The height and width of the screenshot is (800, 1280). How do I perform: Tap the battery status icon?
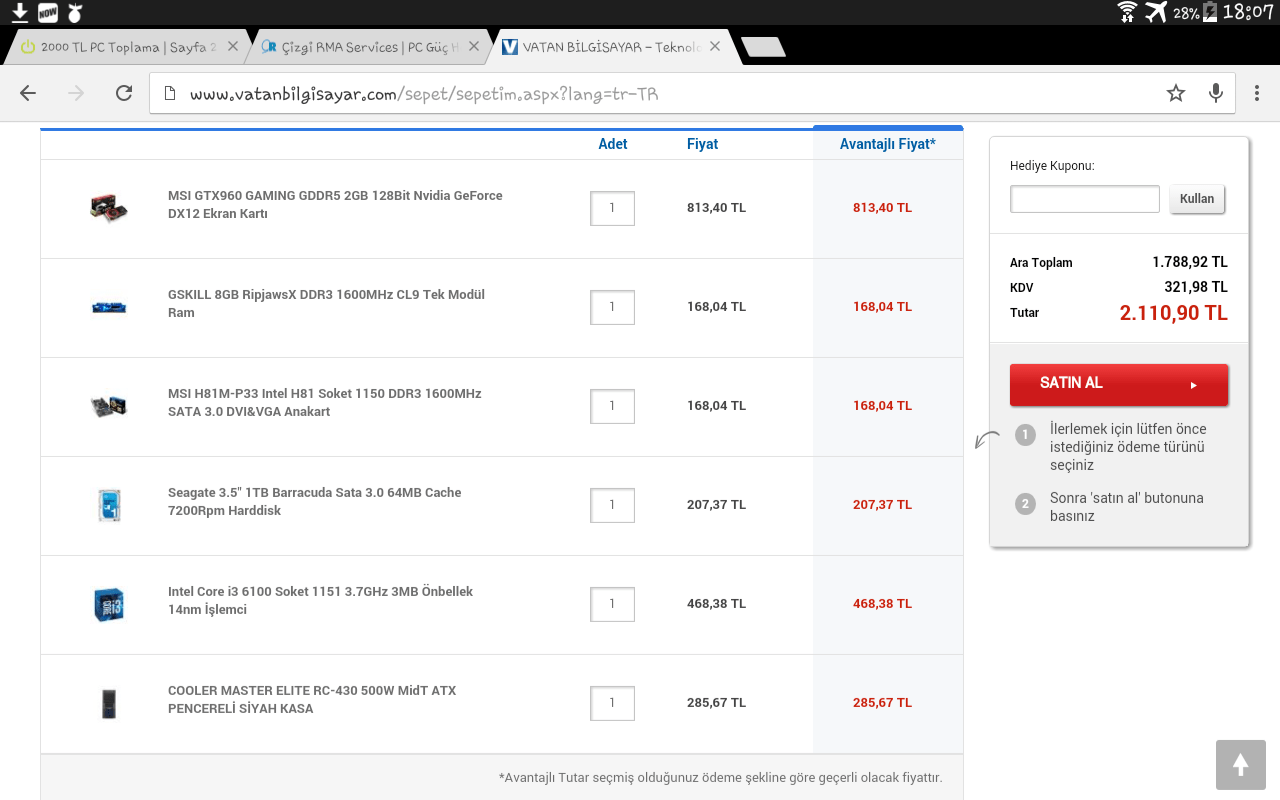[x=1209, y=12]
